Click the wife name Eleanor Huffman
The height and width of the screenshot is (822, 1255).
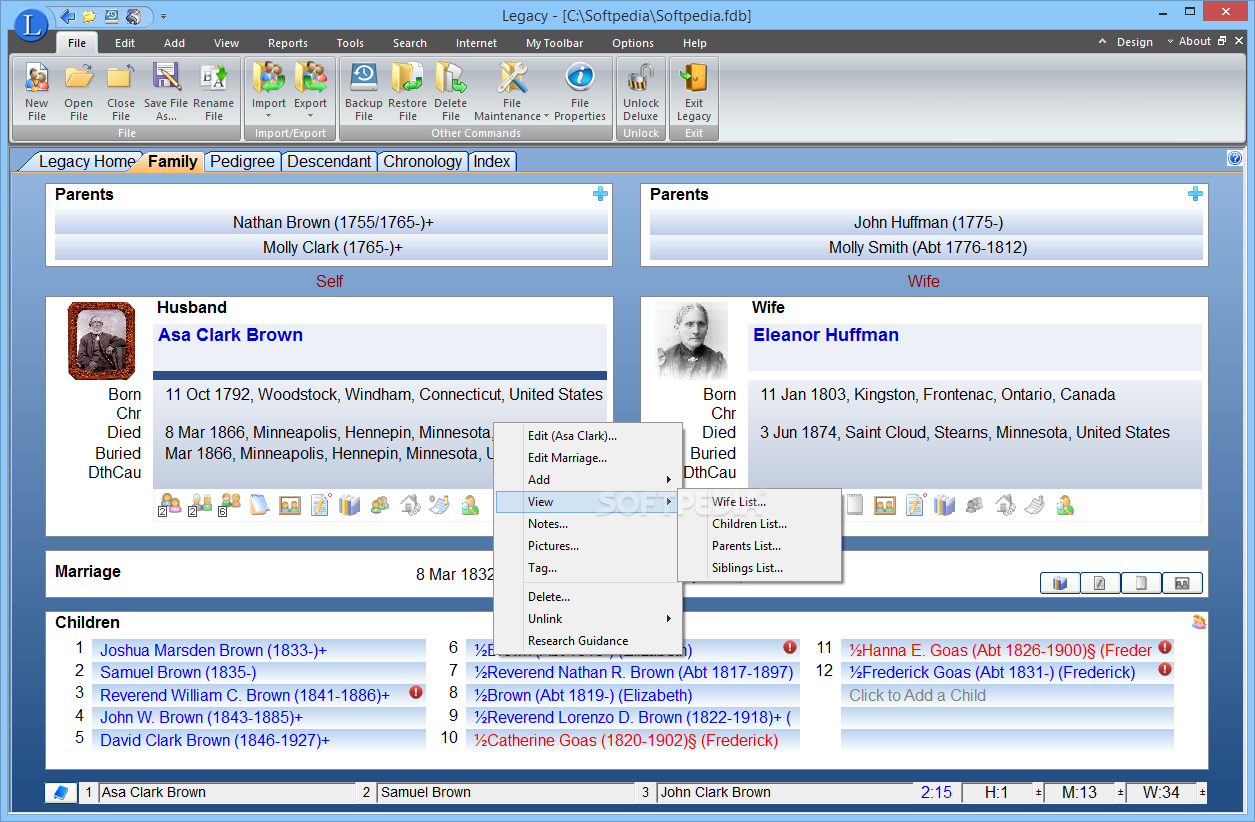(826, 335)
